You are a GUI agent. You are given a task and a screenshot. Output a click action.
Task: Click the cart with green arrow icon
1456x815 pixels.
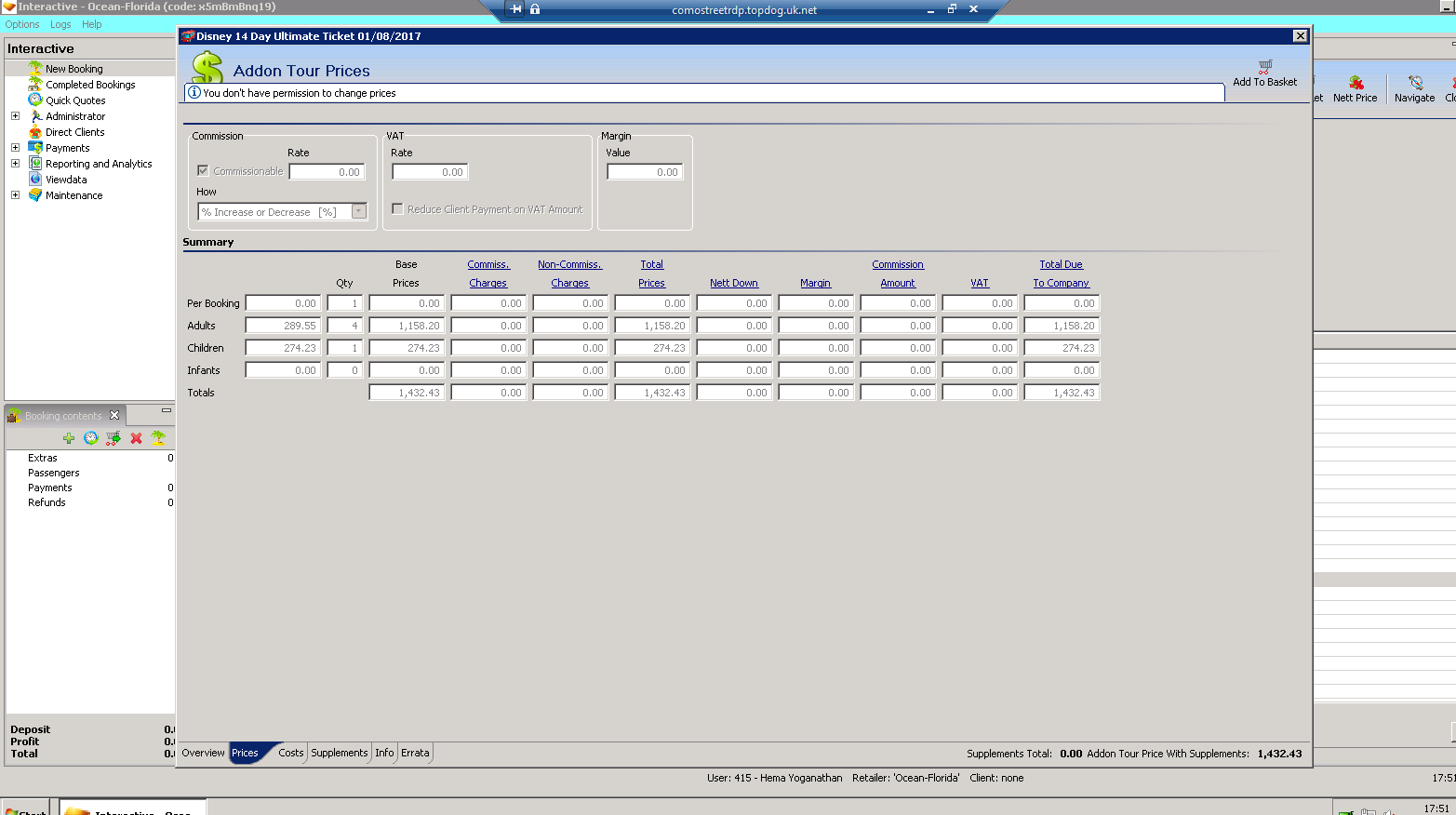pos(114,438)
